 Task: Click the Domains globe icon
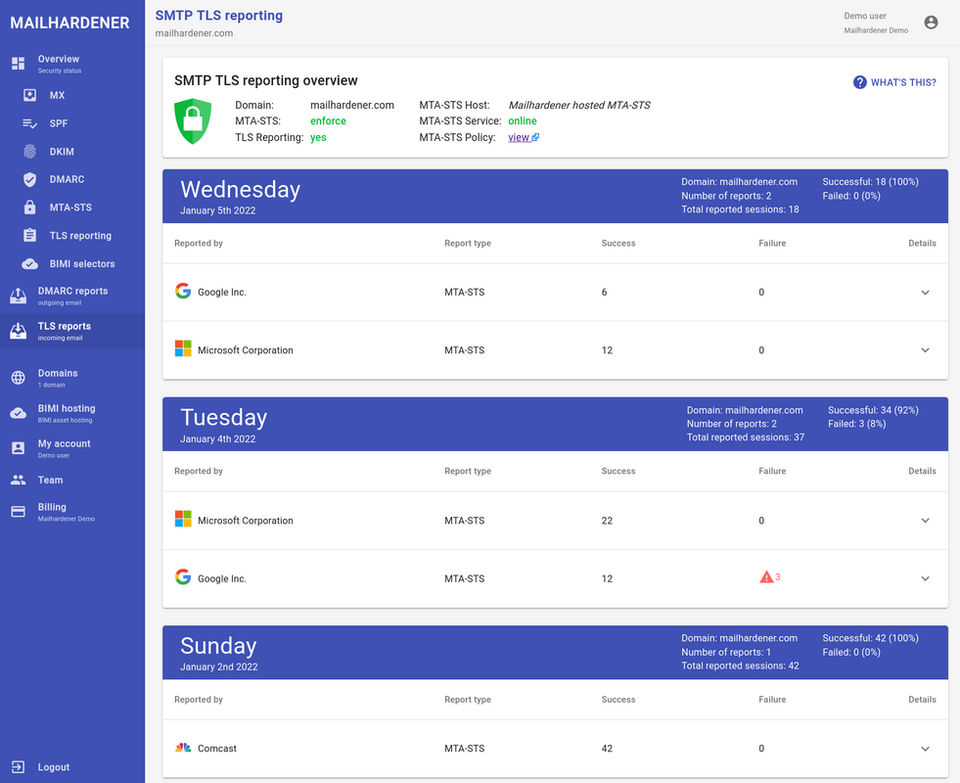click(18, 378)
